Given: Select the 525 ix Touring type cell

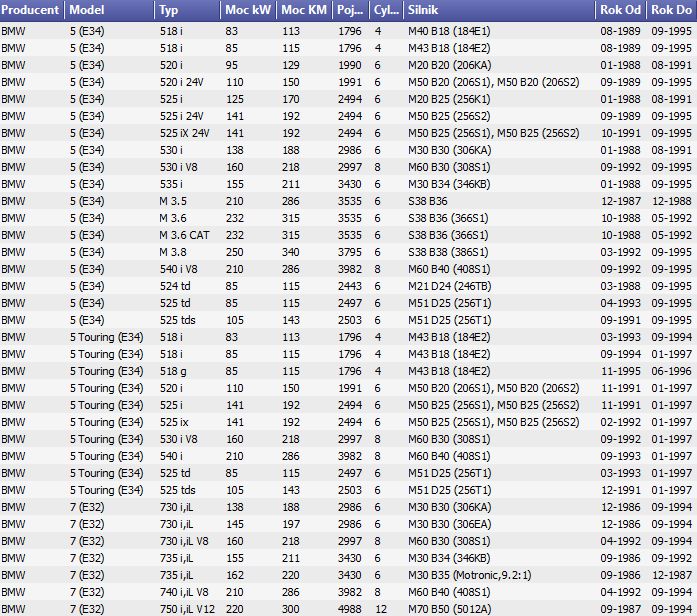Looking at the screenshot, I should pyautogui.click(x=174, y=422).
